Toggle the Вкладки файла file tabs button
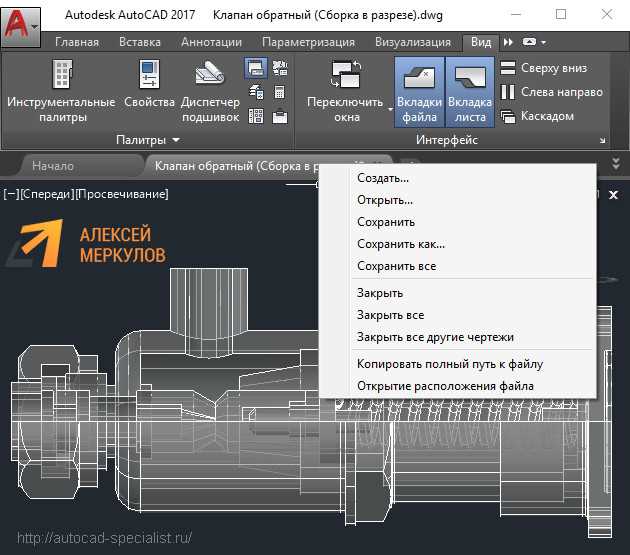The image size is (630, 555). [419, 90]
